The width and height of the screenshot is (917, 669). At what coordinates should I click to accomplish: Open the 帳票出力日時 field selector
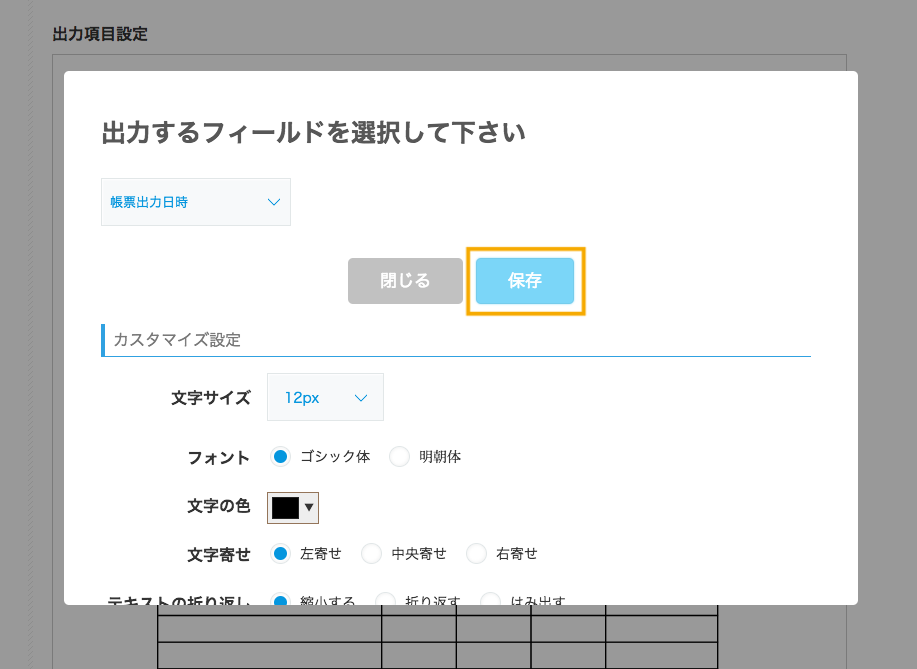[x=195, y=202]
